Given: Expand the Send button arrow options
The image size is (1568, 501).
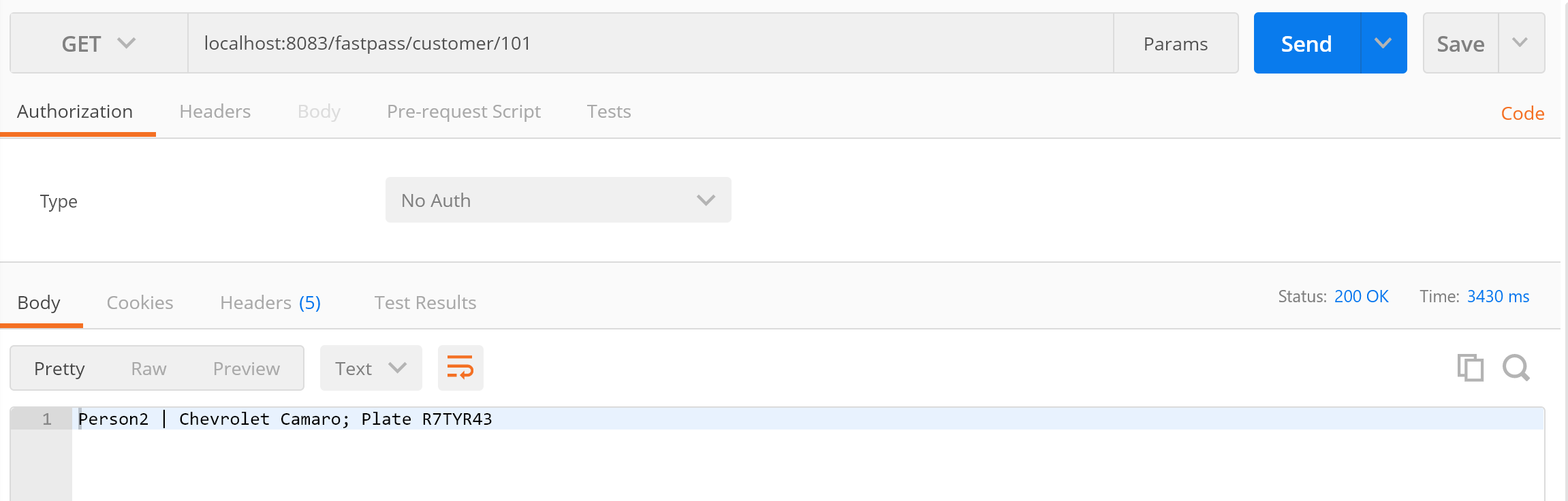Looking at the screenshot, I should [x=1383, y=44].
